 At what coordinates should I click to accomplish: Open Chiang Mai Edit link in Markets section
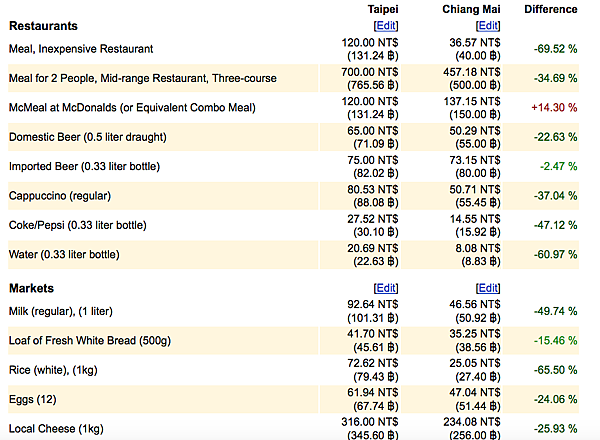487,288
